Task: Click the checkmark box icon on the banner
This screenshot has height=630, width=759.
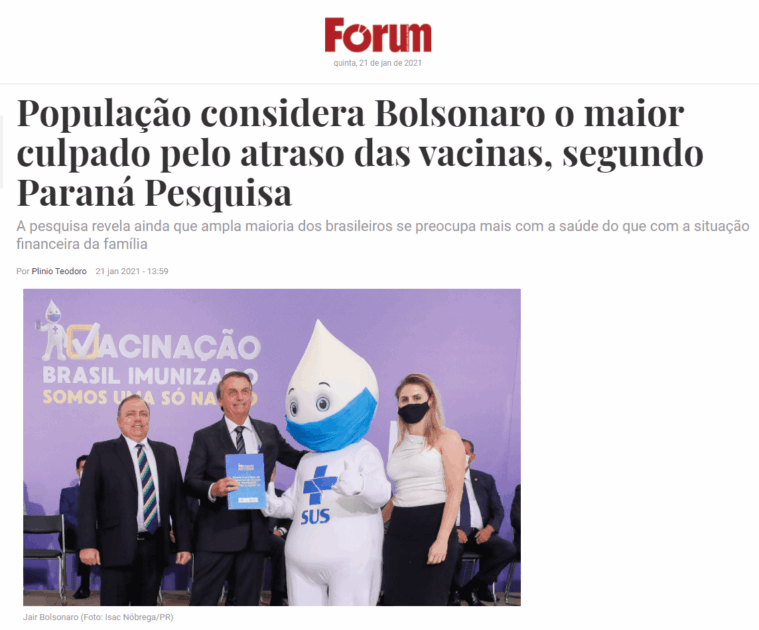Action: (x=83, y=341)
